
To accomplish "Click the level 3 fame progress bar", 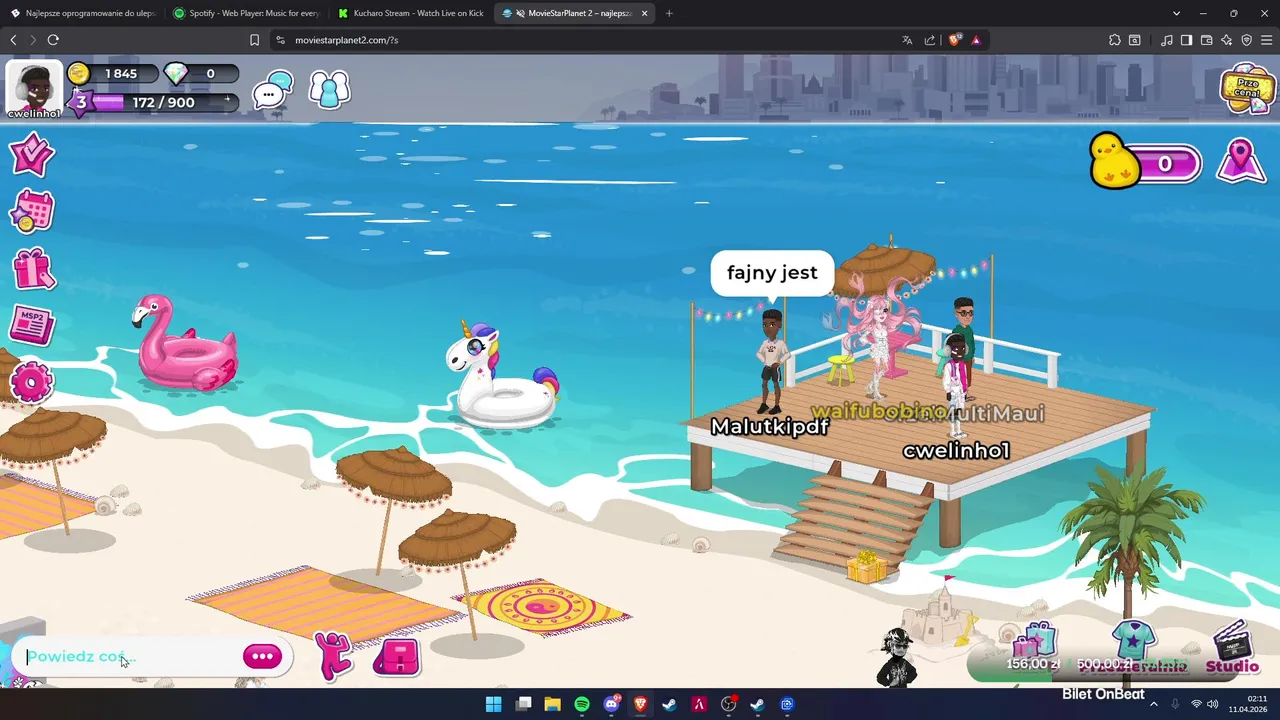I will click(154, 102).
